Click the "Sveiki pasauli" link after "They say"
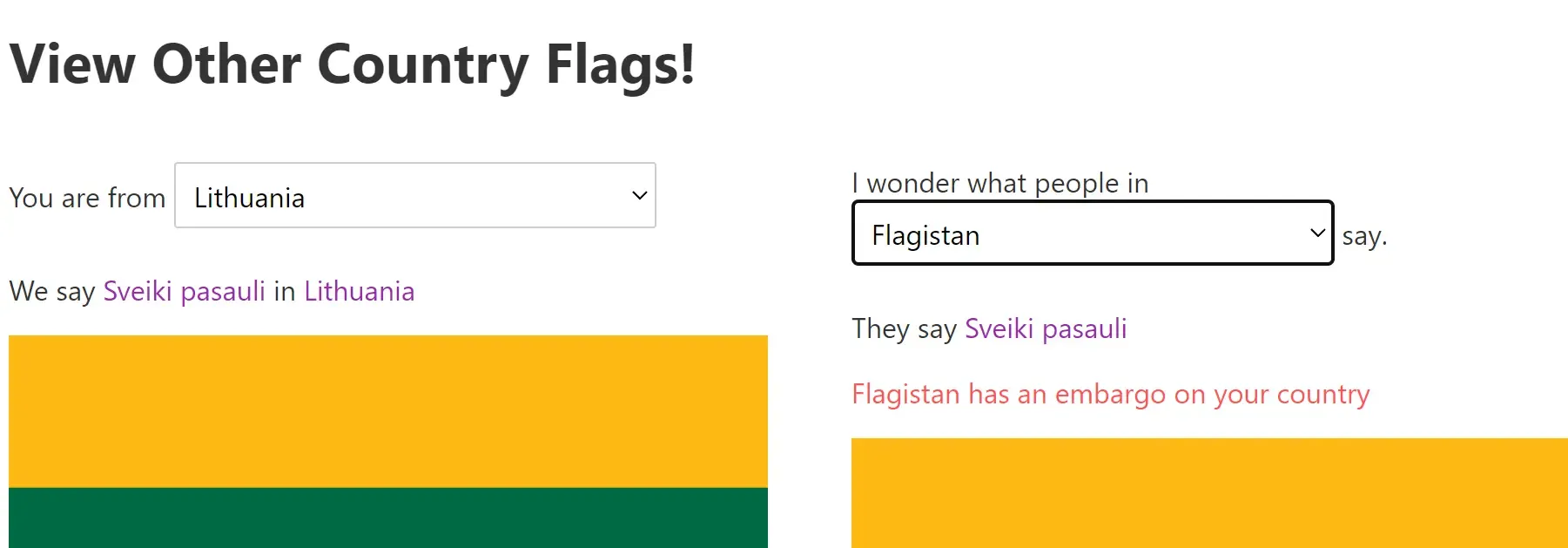The width and height of the screenshot is (1568, 548). pyautogui.click(x=1045, y=328)
